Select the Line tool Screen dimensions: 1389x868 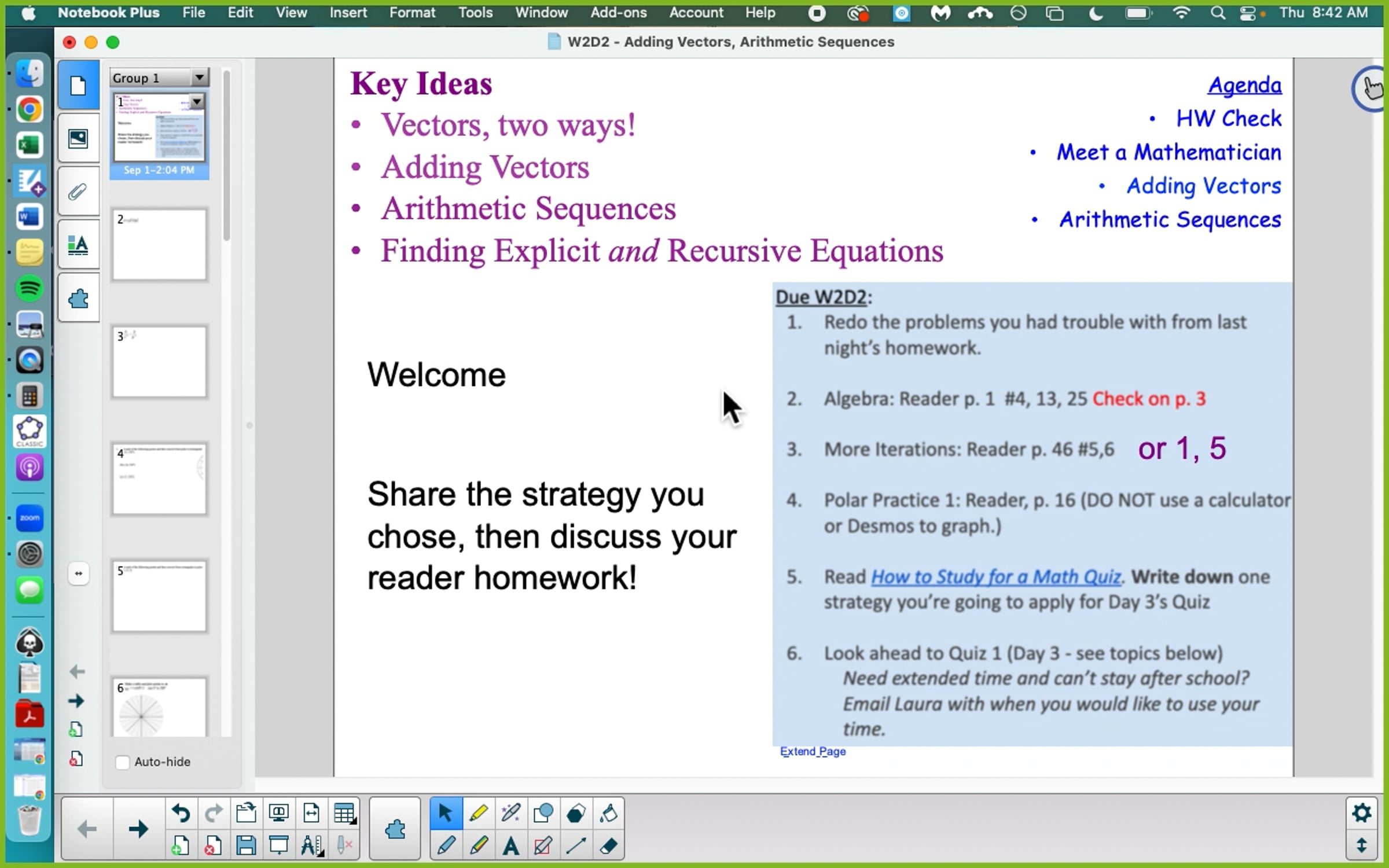point(576,847)
